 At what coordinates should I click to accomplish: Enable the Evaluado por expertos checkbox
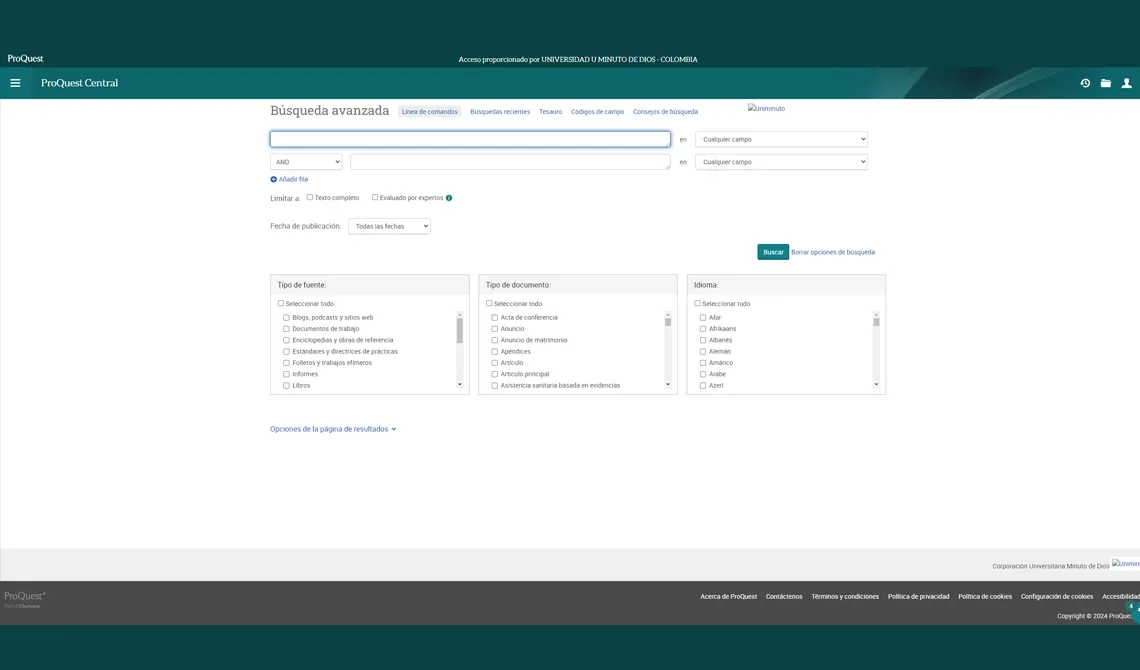(x=375, y=197)
